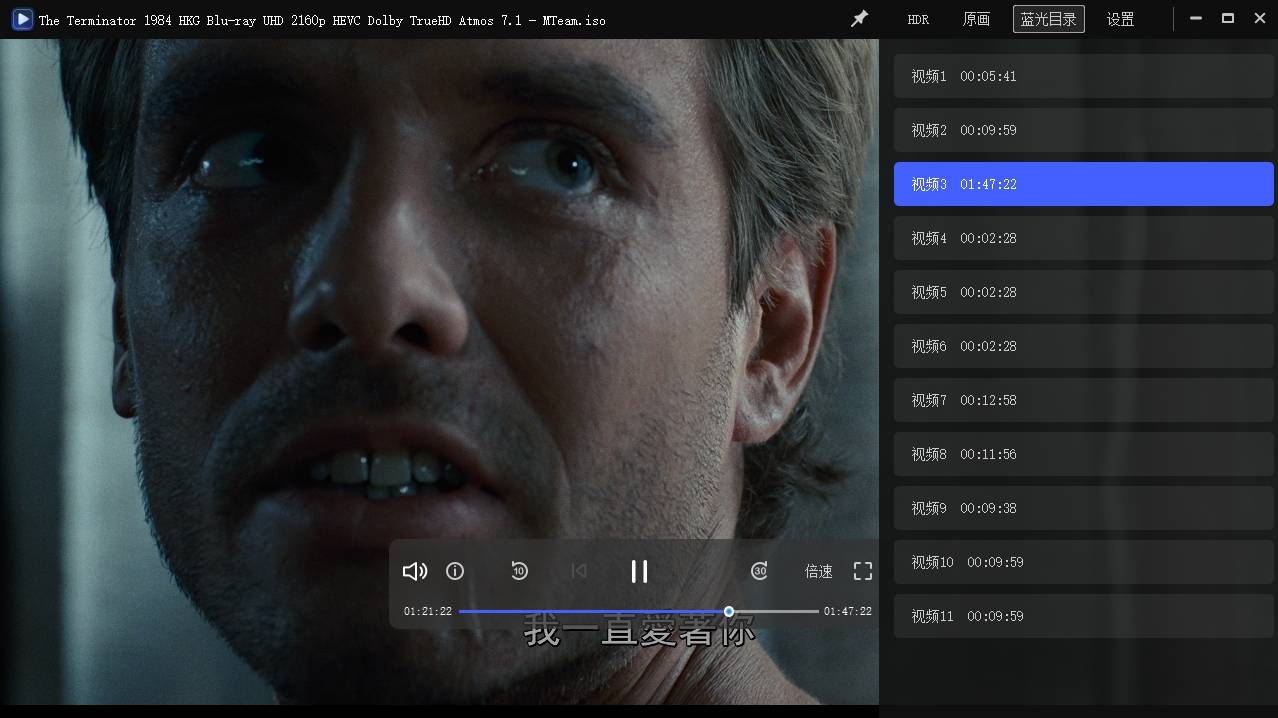Rewind 10 seconds

point(519,571)
